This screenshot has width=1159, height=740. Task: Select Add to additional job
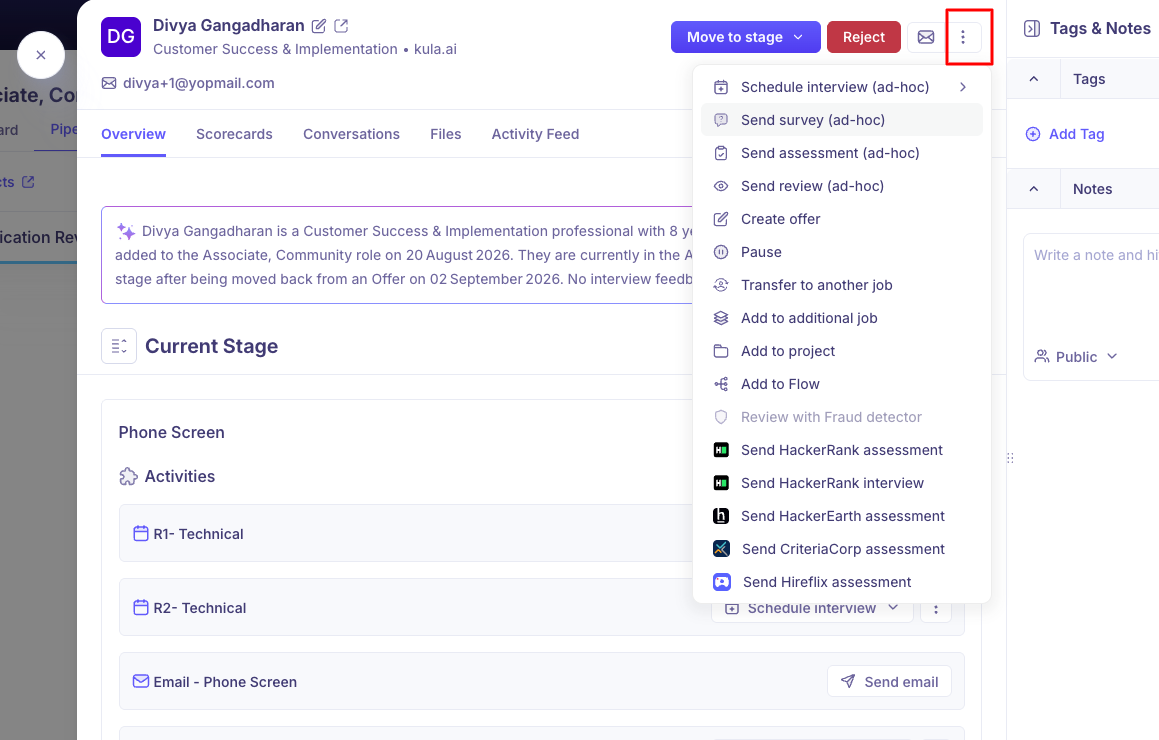point(841,318)
